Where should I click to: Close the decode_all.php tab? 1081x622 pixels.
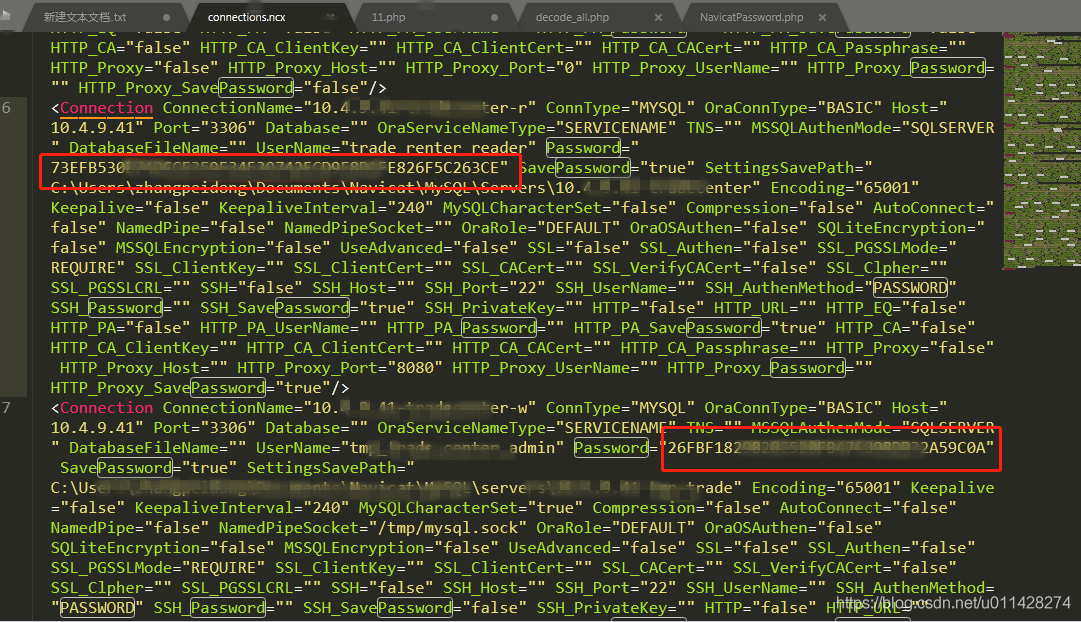(658, 17)
